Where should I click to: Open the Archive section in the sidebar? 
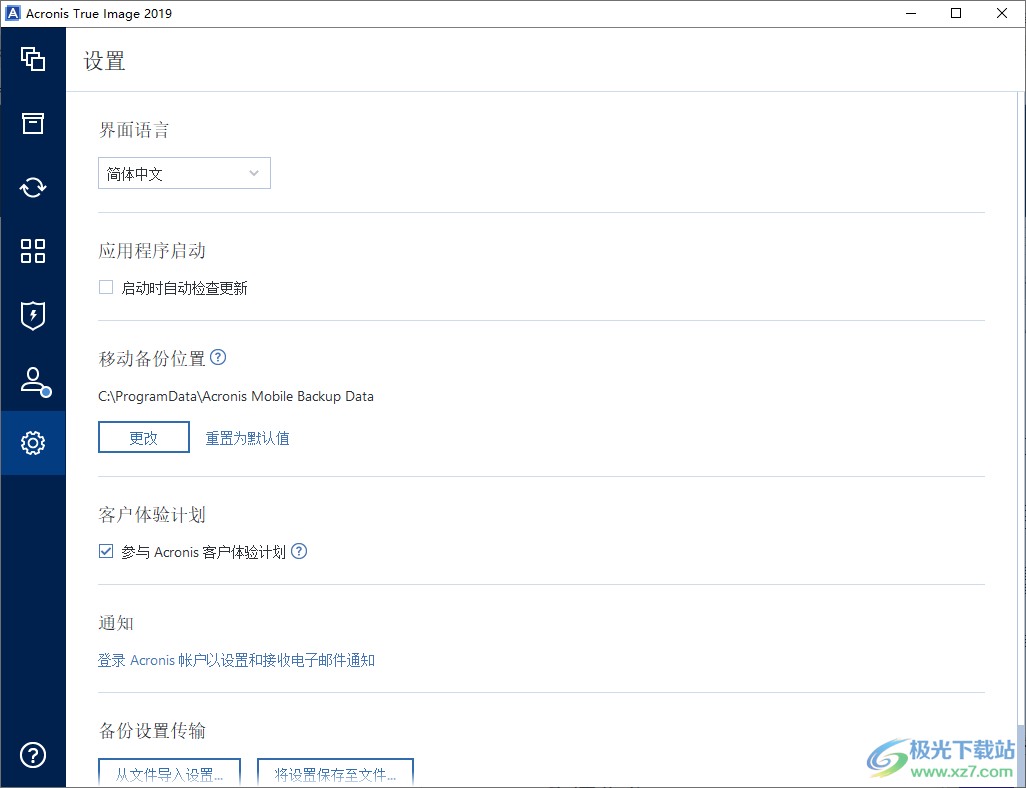(33, 123)
